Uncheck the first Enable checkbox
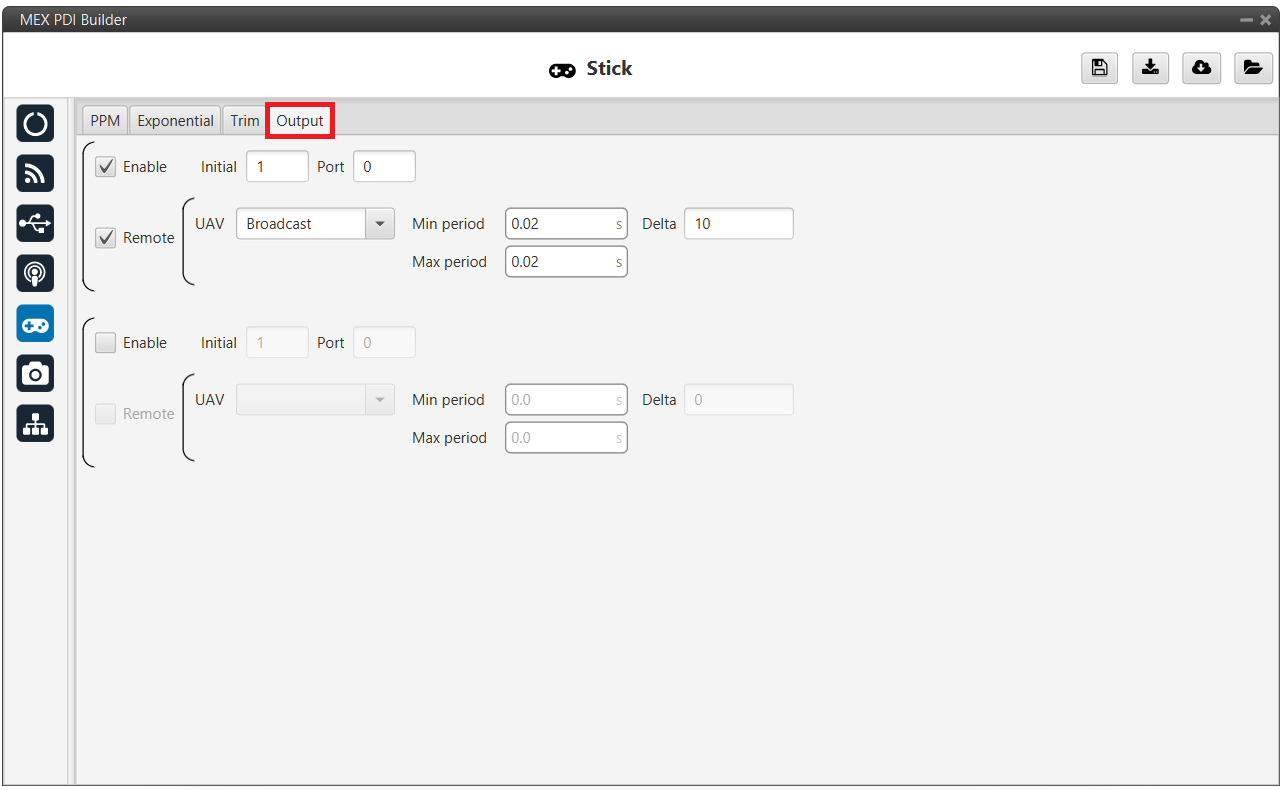Image resolution: width=1283 pixels, height=790 pixels. 105,167
